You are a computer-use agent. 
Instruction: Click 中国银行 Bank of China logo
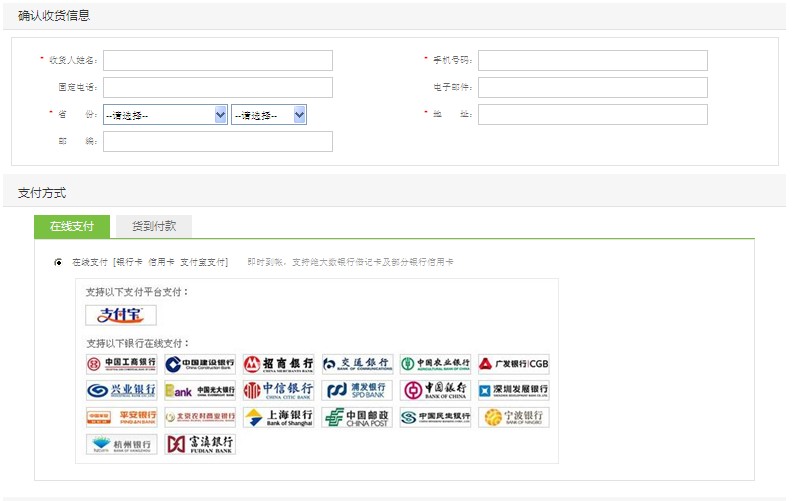[435, 391]
